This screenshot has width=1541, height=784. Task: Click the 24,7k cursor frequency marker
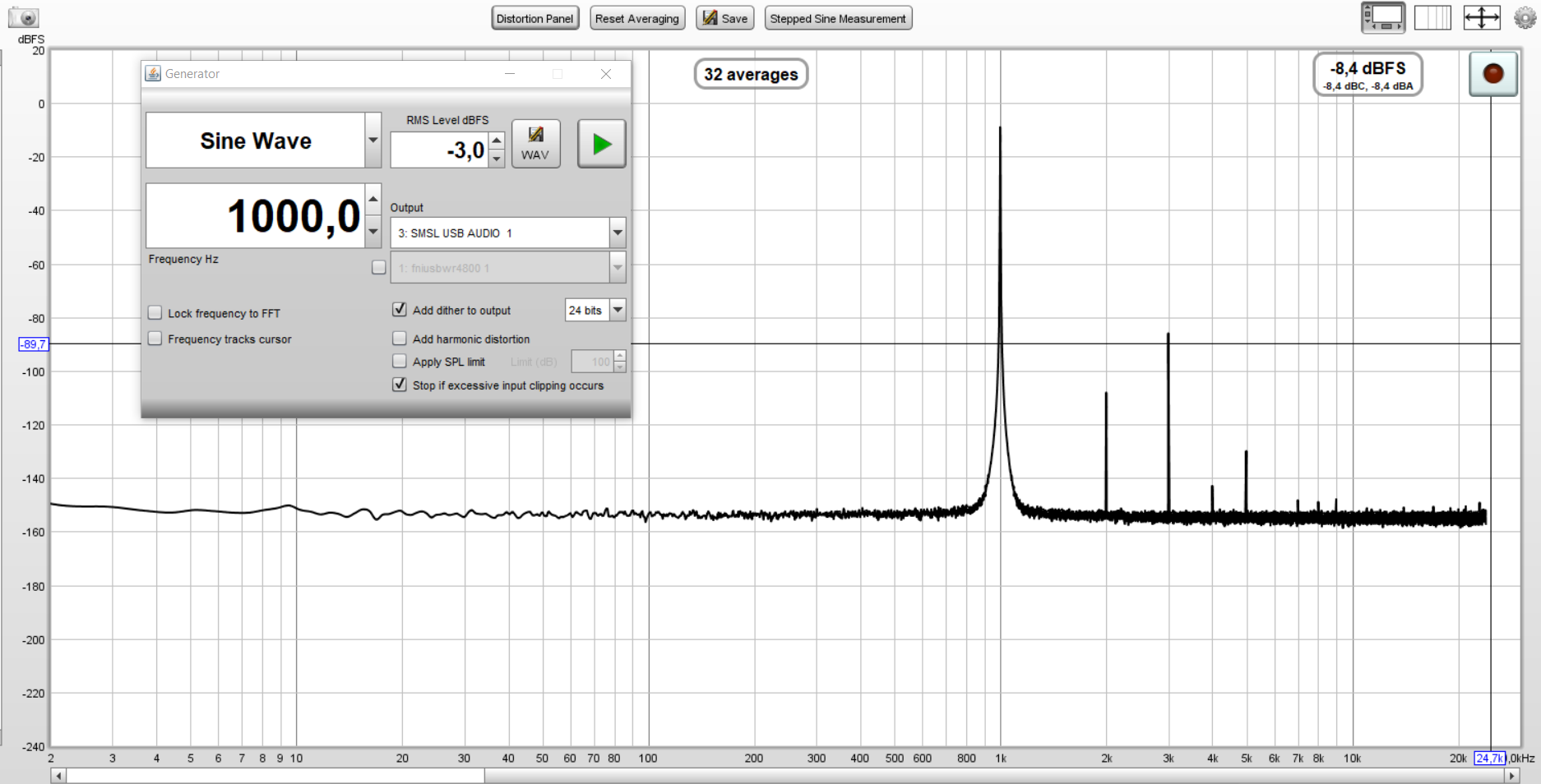1489,758
